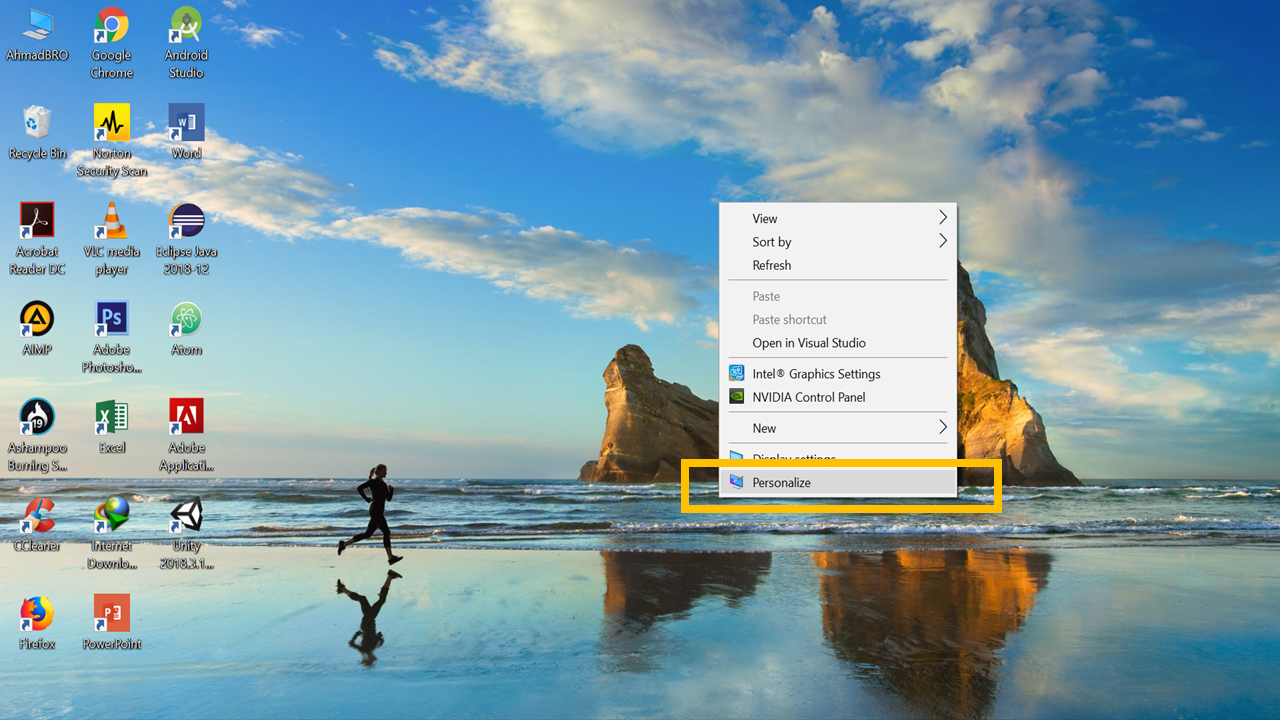Click the CCleaner desktop icon
This screenshot has width=1280, height=720.
coord(37,516)
